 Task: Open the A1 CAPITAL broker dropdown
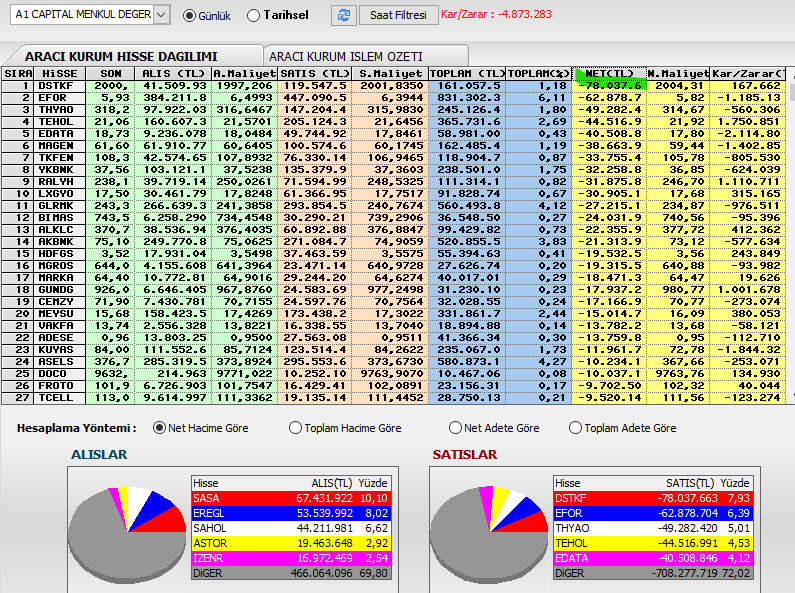tap(161, 15)
